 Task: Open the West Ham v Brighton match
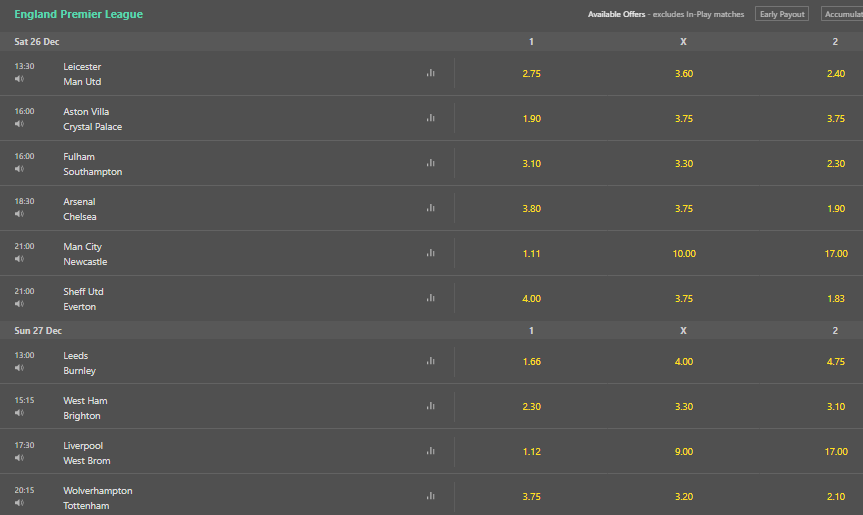pyautogui.click(x=85, y=408)
